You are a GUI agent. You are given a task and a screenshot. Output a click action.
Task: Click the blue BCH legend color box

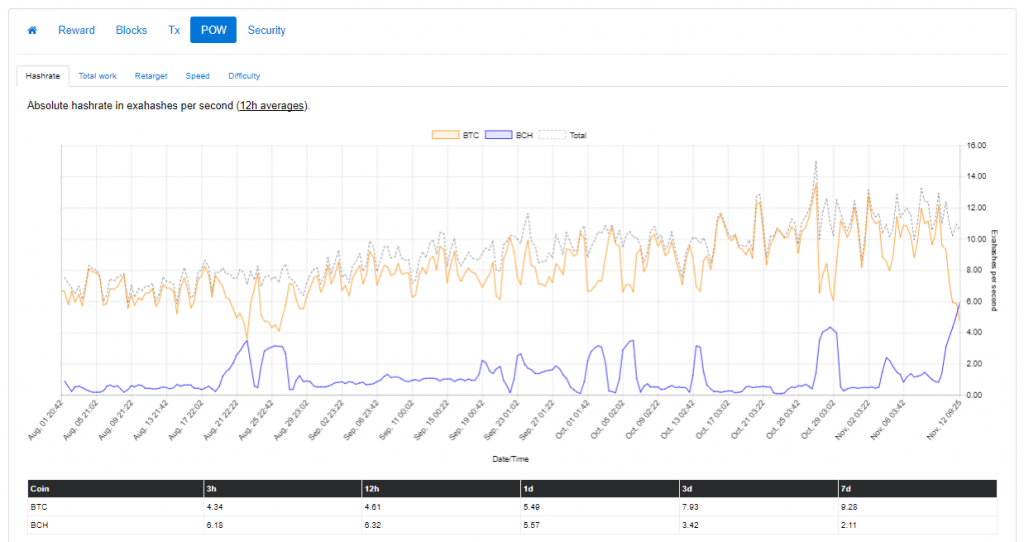tap(497, 134)
